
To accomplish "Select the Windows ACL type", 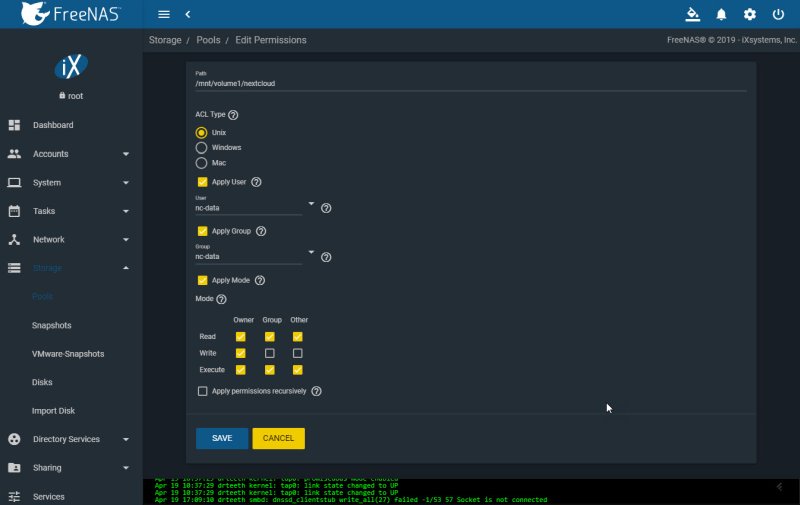I will [x=202, y=148].
